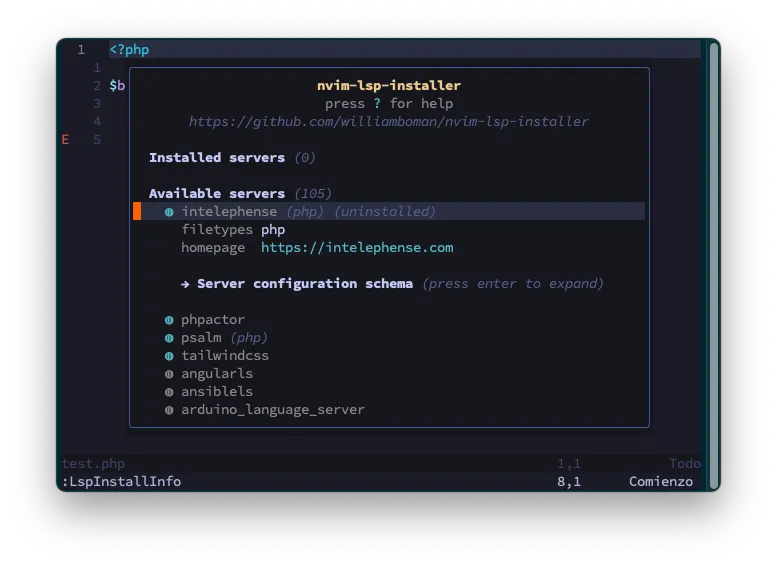777x566 pixels.
Task: Click the (php) tag next to psalm
Action: point(249,338)
